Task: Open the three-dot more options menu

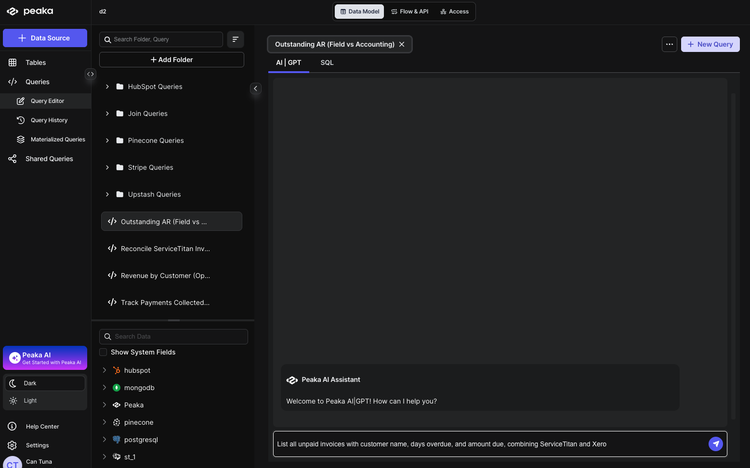Action: click(669, 44)
